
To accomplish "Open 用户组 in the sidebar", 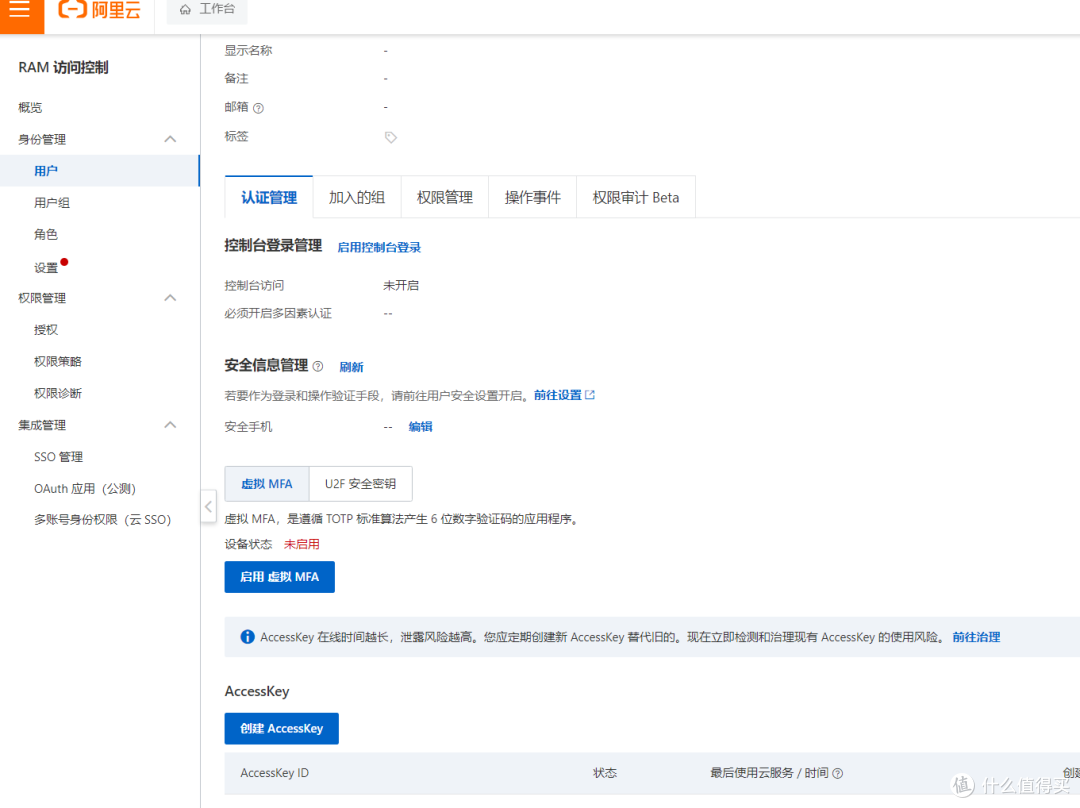I will [x=52, y=203].
